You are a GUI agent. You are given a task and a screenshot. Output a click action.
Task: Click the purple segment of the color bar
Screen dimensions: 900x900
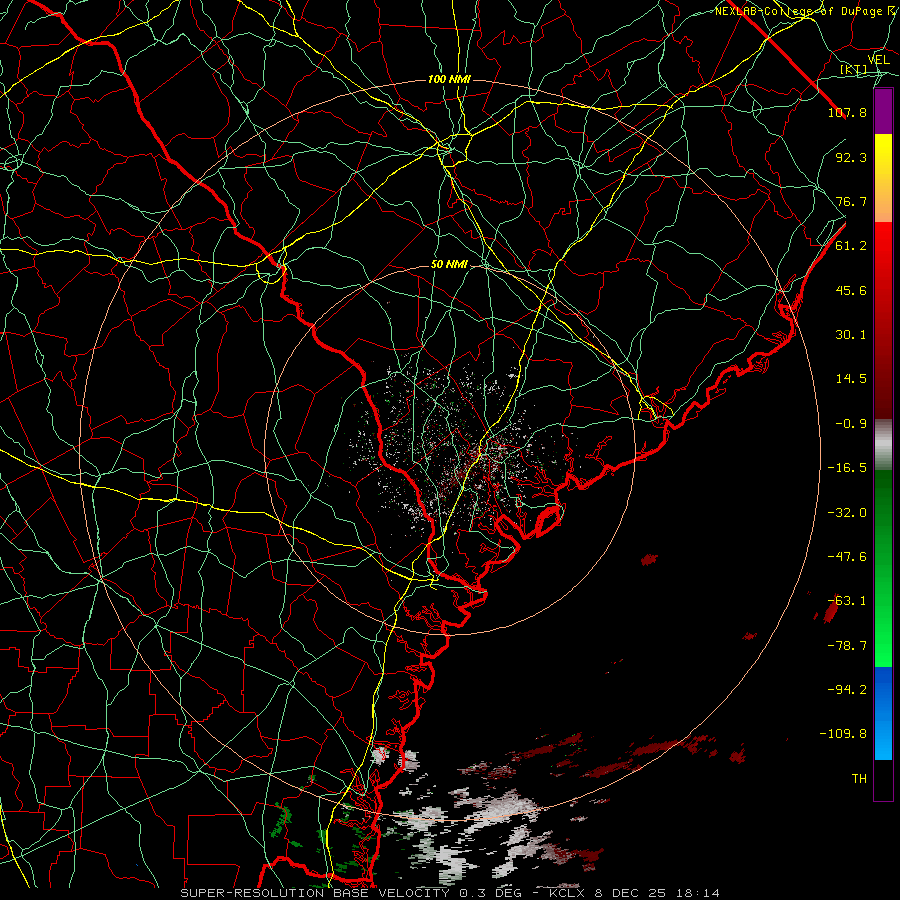(883, 111)
